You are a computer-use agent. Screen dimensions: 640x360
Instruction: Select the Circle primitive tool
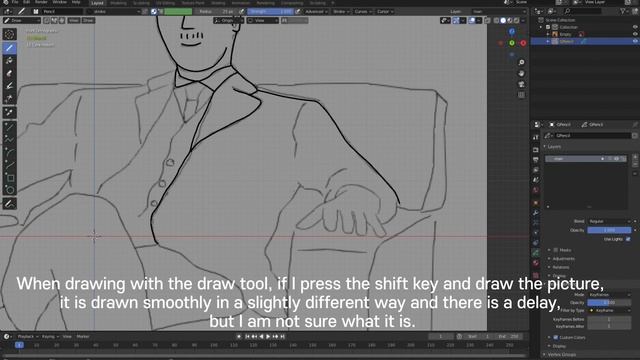[9, 190]
